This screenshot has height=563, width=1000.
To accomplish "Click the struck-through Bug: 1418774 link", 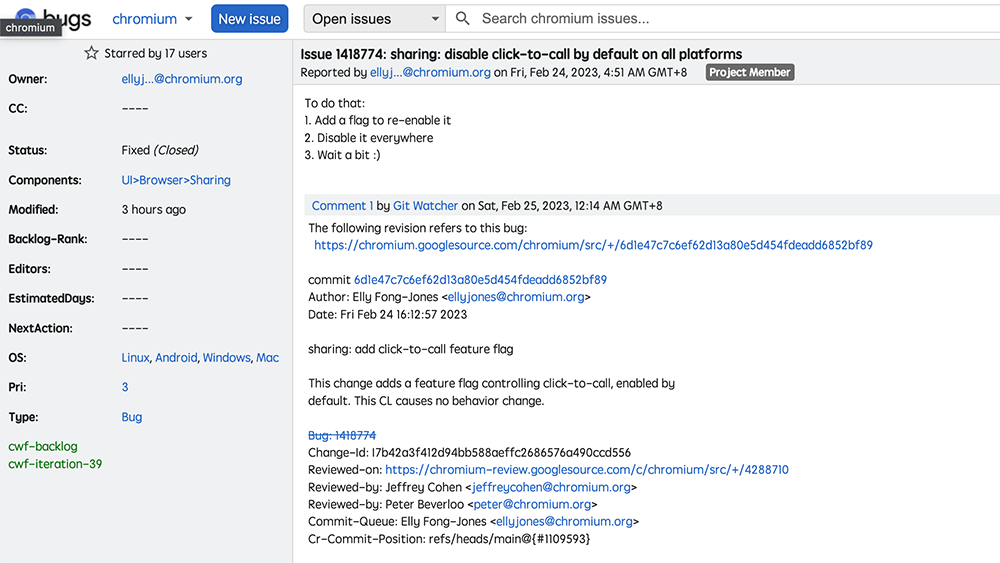I will pyautogui.click(x=342, y=435).
